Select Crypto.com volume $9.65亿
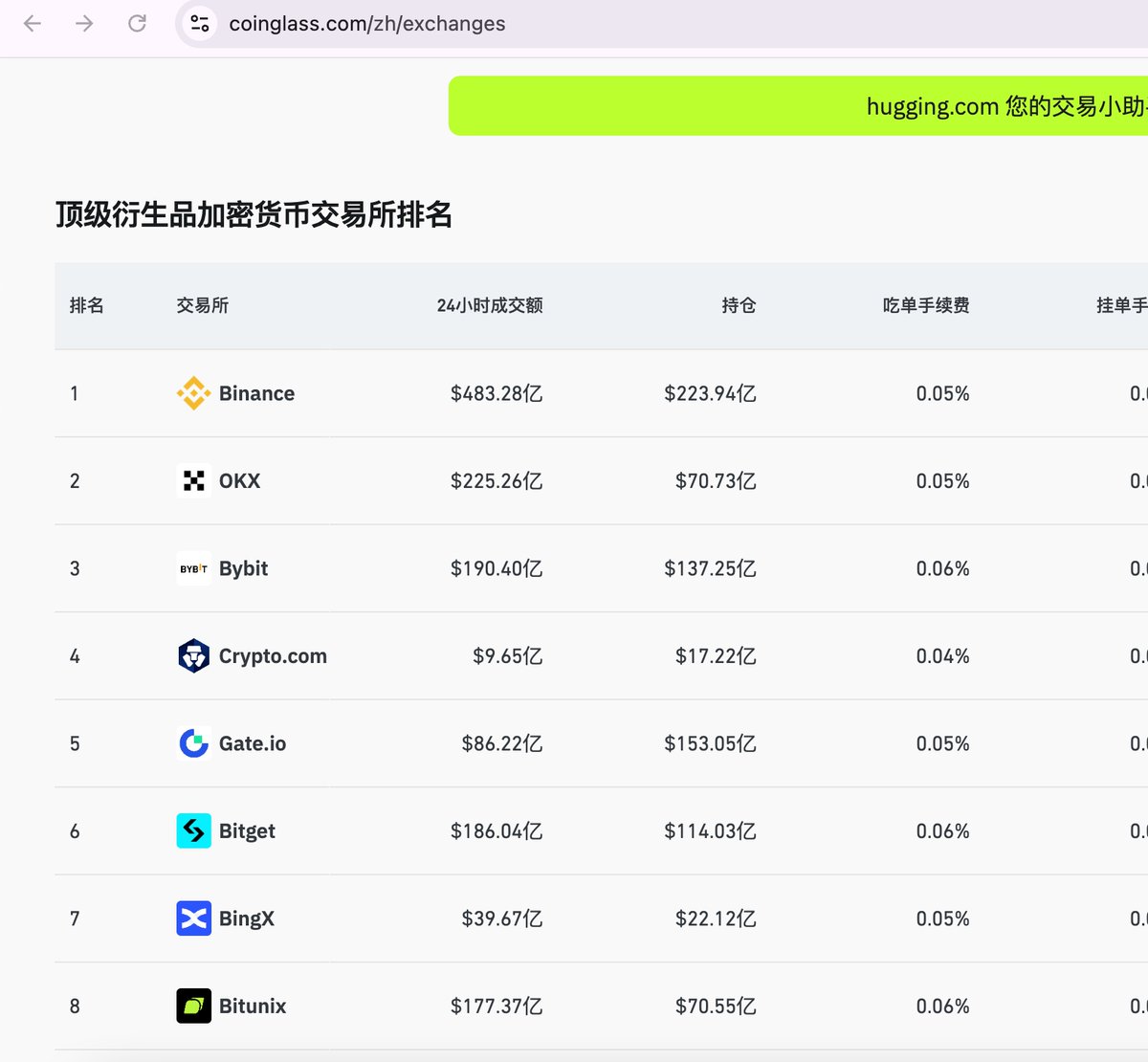Image resolution: width=1148 pixels, height=1062 pixels. coord(508,656)
